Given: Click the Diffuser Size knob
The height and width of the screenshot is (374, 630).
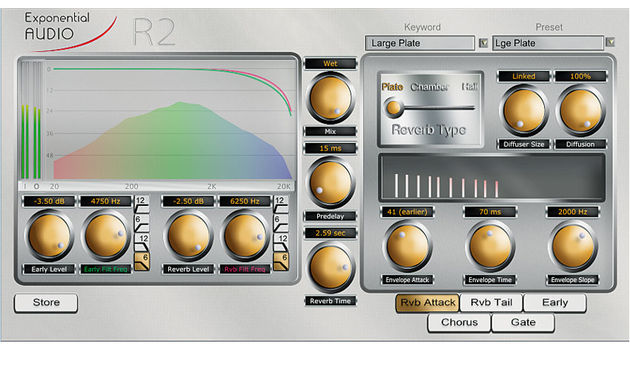Looking at the screenshot, I should [x=524, y=111].
